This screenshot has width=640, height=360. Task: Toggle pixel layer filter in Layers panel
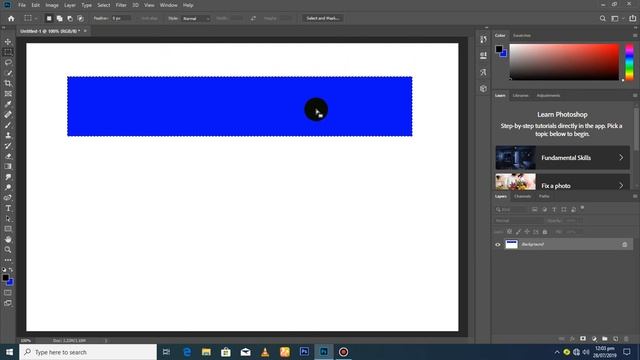click(x=535, y=209)
